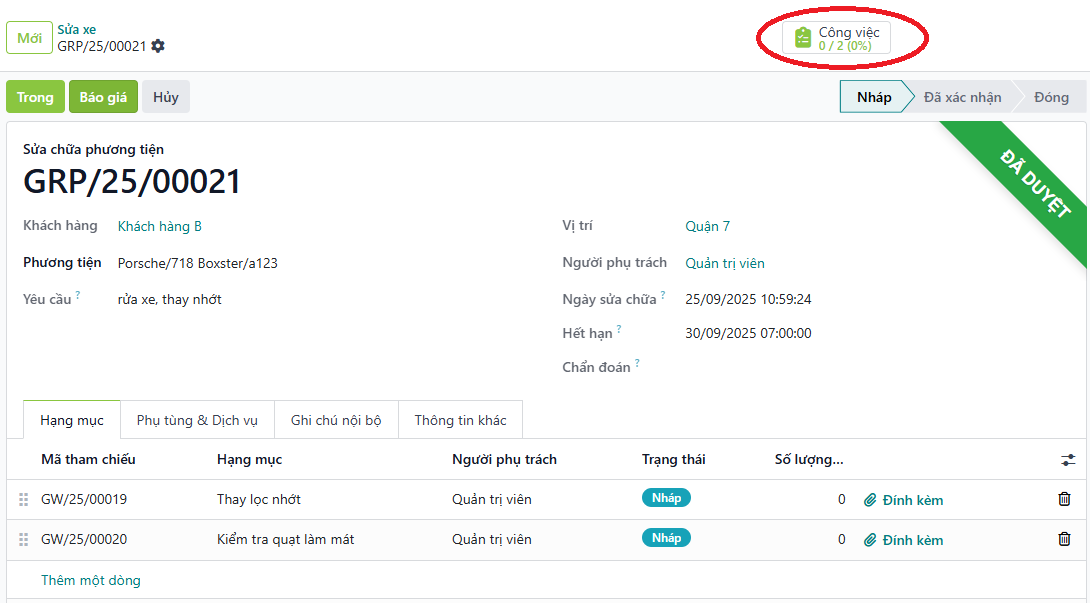Open the Ghi chú nội bộ tab
1090x603 pixels.
[336, 420]
